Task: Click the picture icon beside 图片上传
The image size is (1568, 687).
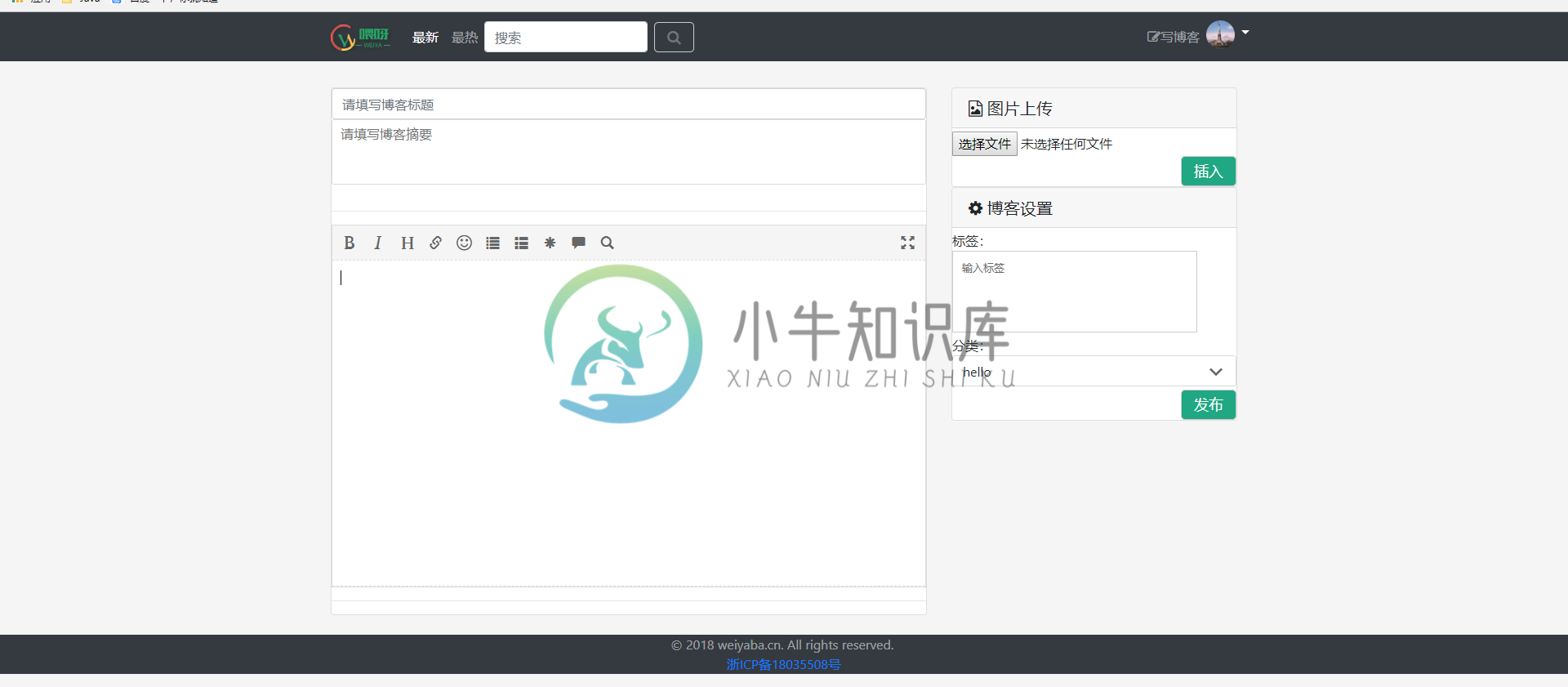Action: click(975, 109)
